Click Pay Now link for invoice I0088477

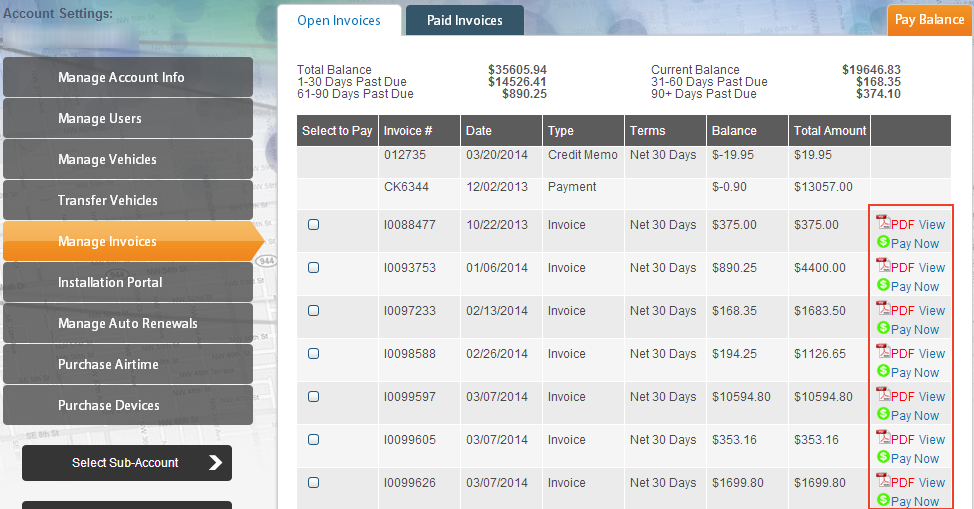pyautogui.click(x=915, y=244)
